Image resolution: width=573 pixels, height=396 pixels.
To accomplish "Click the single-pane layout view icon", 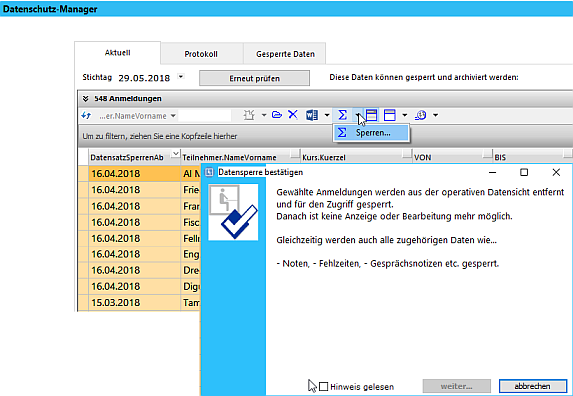I will (390, 115).
